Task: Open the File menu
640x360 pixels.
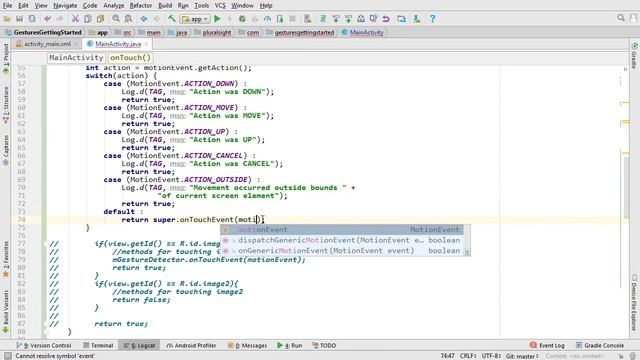Action: [7, 5]
